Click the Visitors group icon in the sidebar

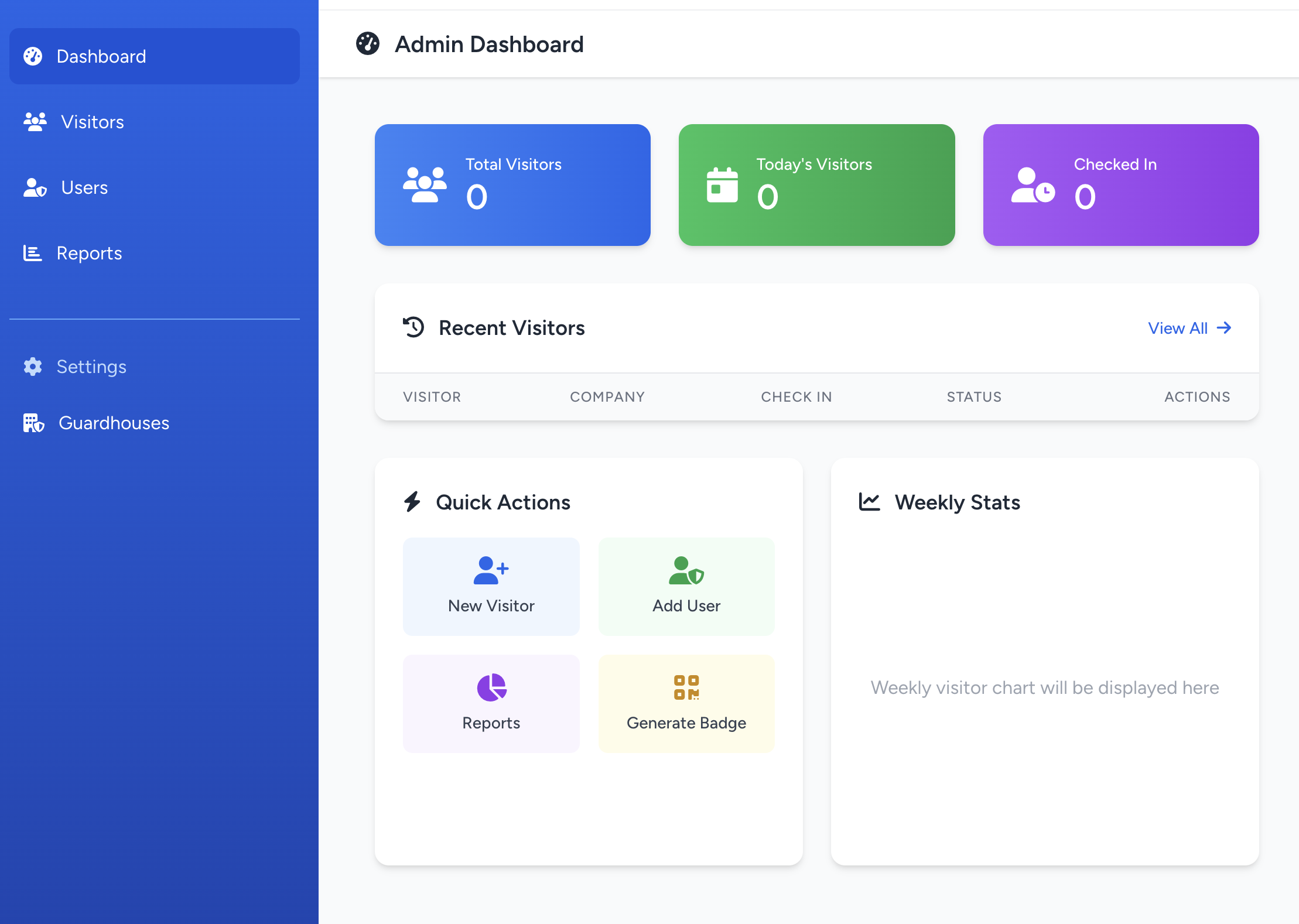[35, 122]
